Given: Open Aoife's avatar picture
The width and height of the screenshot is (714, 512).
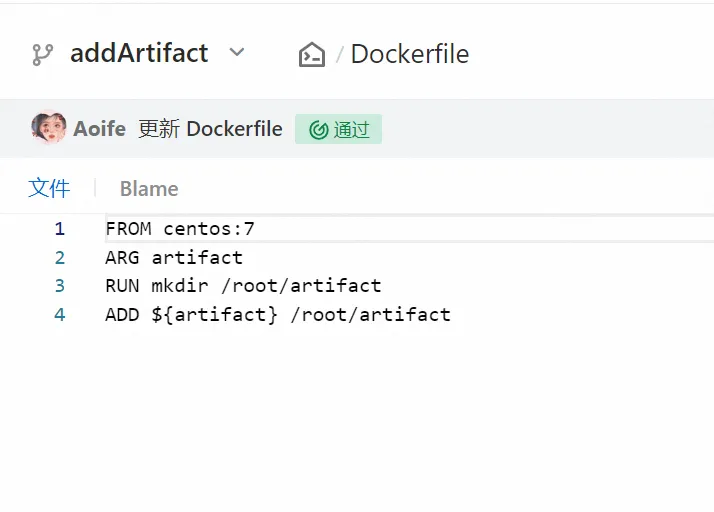Looking at the screenshot, I should tap(48, 128).
